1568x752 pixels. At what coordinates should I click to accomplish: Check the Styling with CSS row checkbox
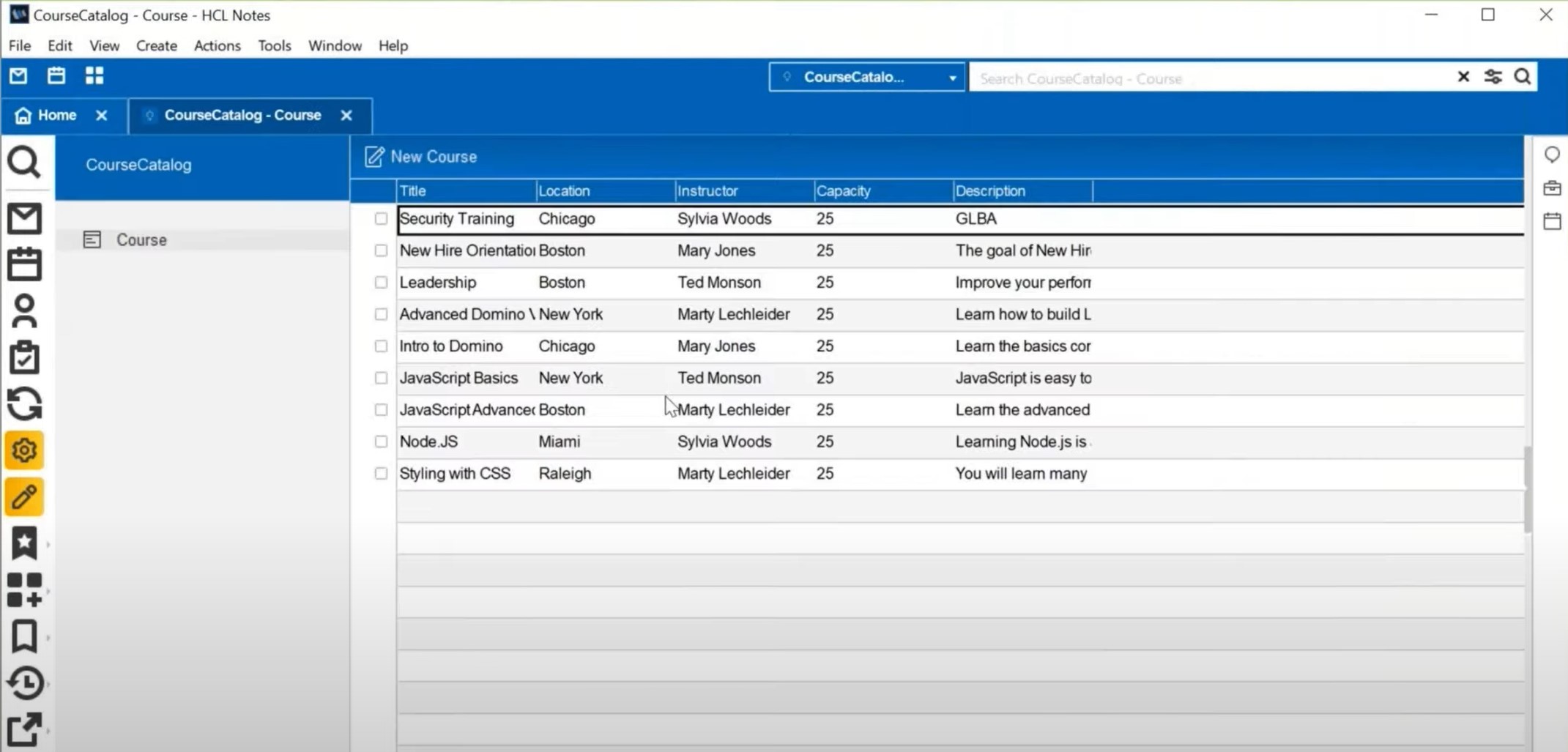(x=381, y=473)
